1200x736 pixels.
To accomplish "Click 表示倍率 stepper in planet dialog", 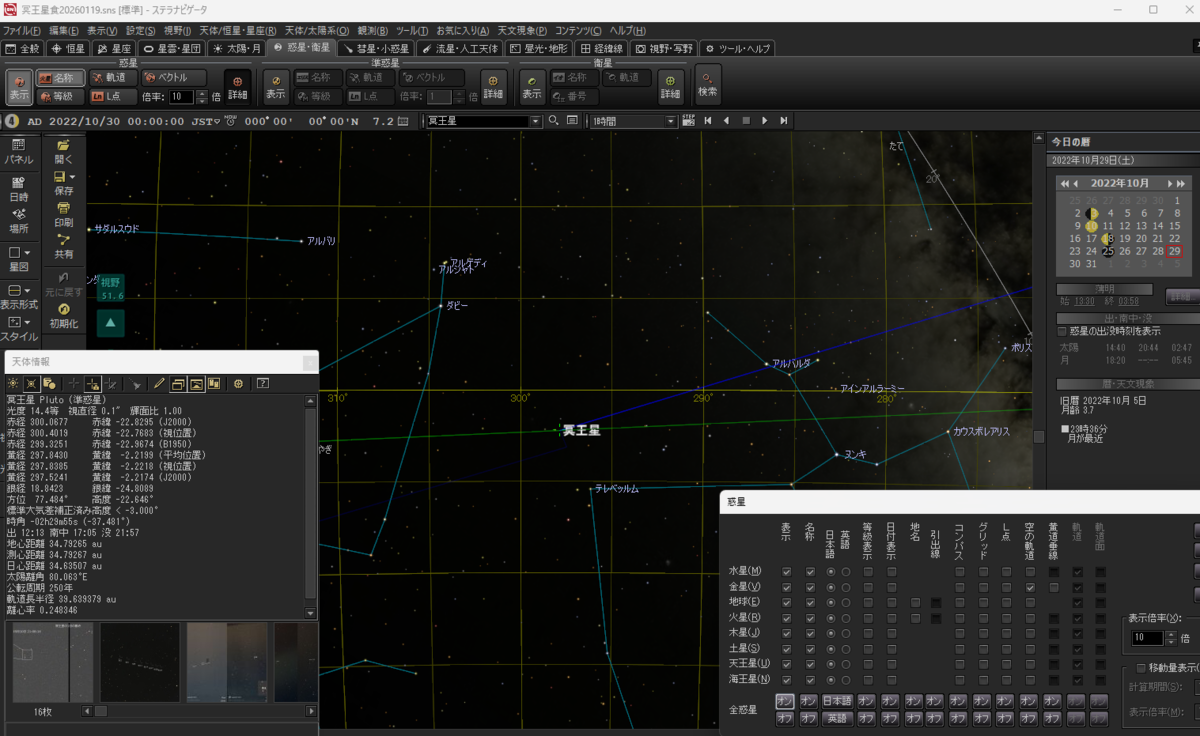I will tap(1171, 638).
